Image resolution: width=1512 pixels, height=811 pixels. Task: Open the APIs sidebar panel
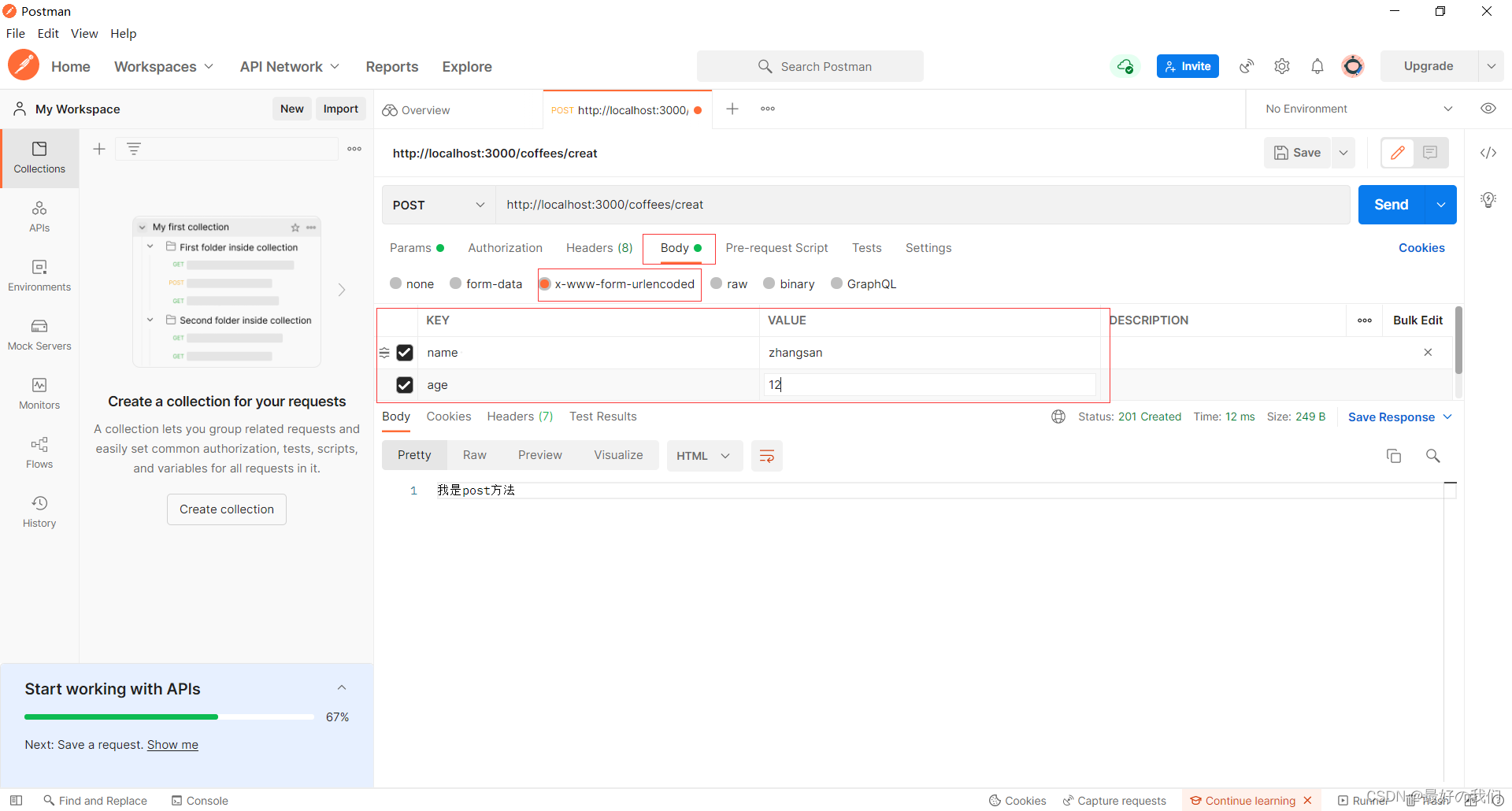point(39,217)
